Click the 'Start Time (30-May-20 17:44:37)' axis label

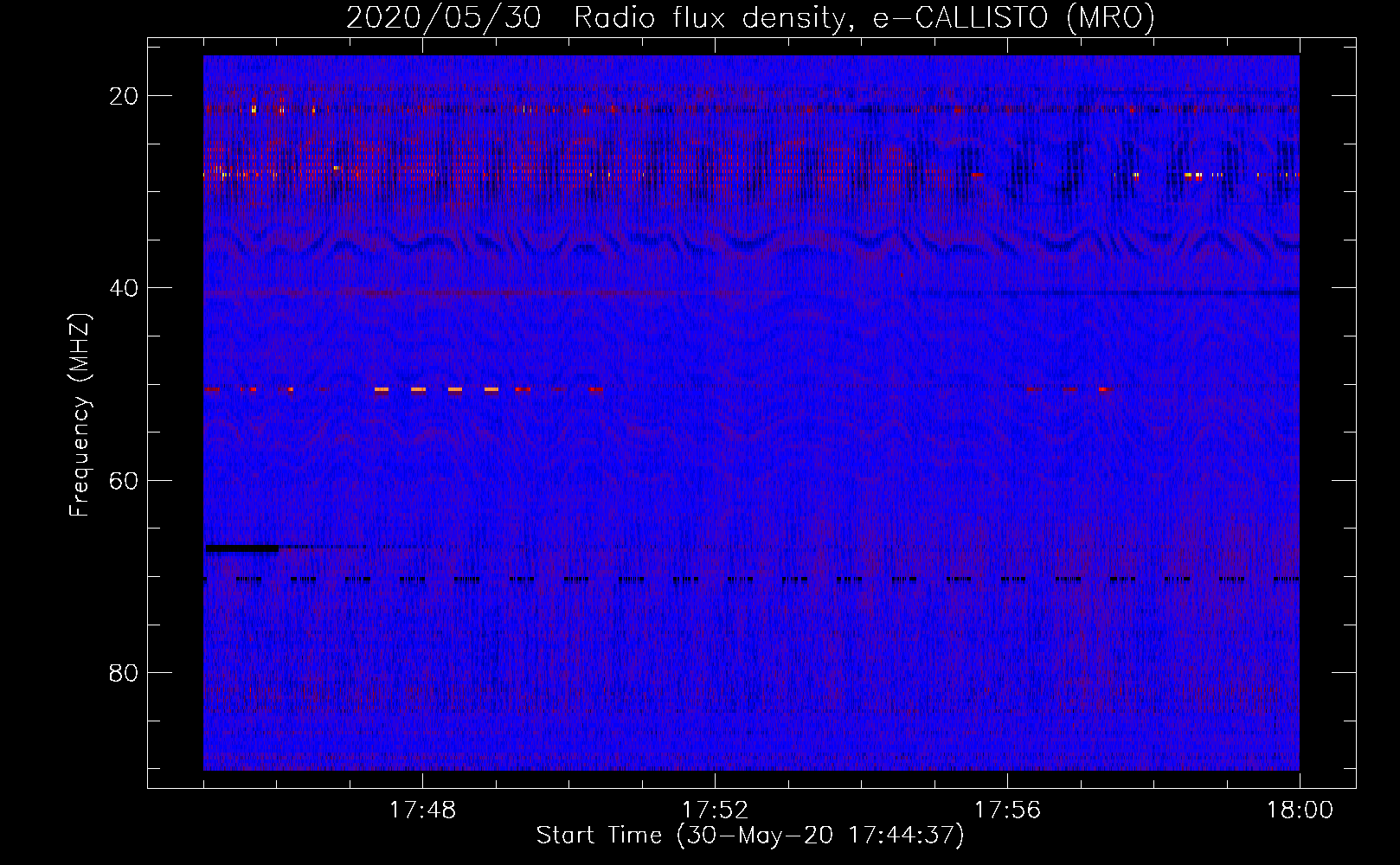tap(750, 836)
